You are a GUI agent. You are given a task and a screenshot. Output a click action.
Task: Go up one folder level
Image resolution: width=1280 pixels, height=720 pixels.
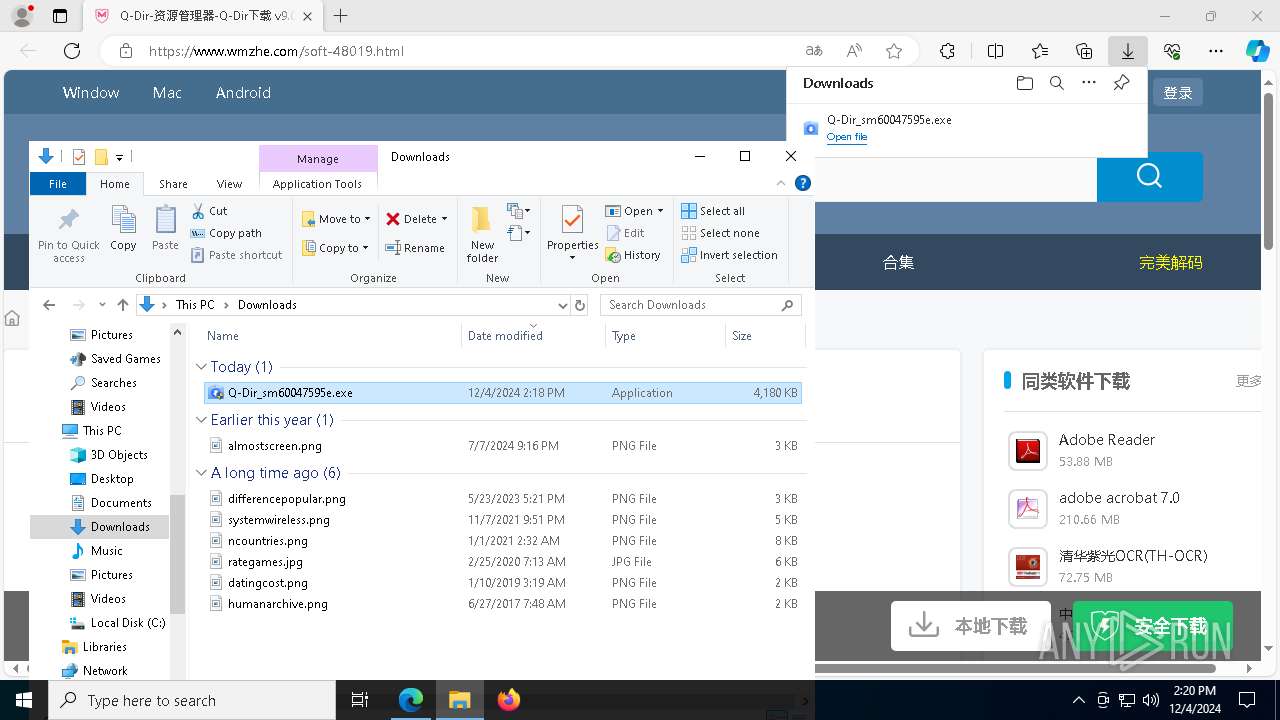[x=123, y=305]
